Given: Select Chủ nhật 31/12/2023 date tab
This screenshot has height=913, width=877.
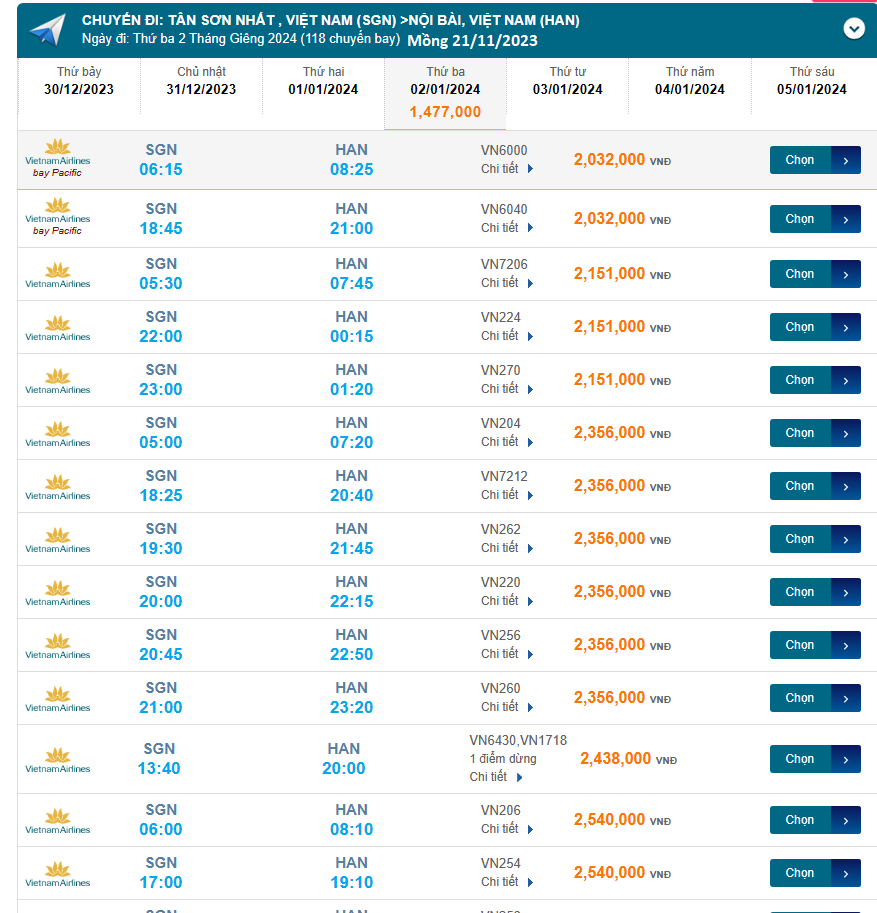Looking at the screenshot, I should [x=201, y=81].
